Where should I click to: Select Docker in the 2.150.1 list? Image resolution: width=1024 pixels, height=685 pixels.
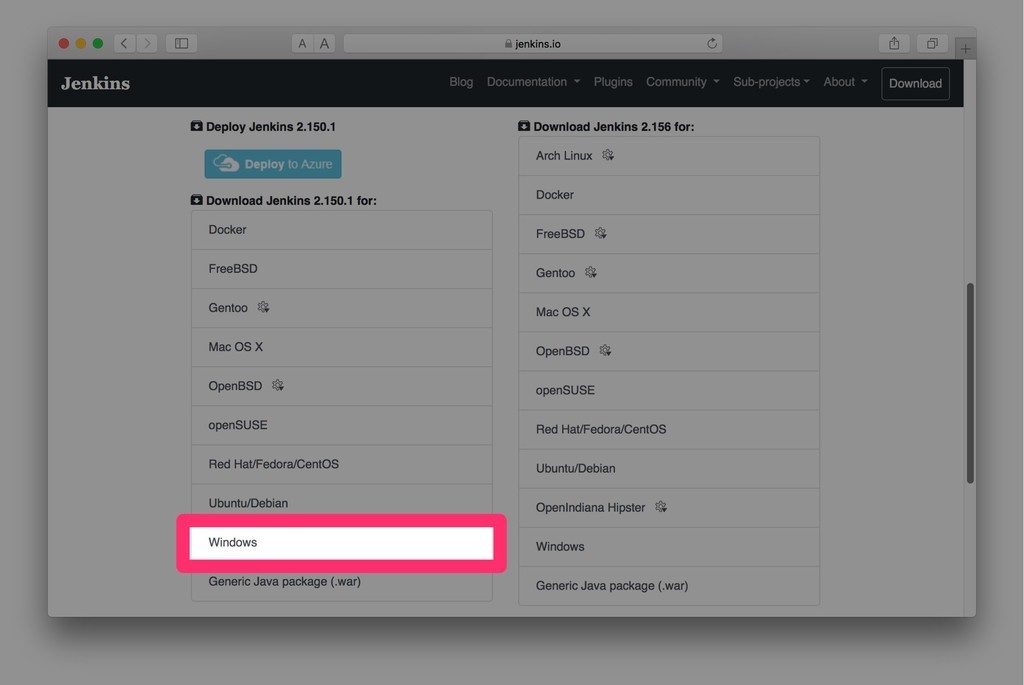click(342, 230)
